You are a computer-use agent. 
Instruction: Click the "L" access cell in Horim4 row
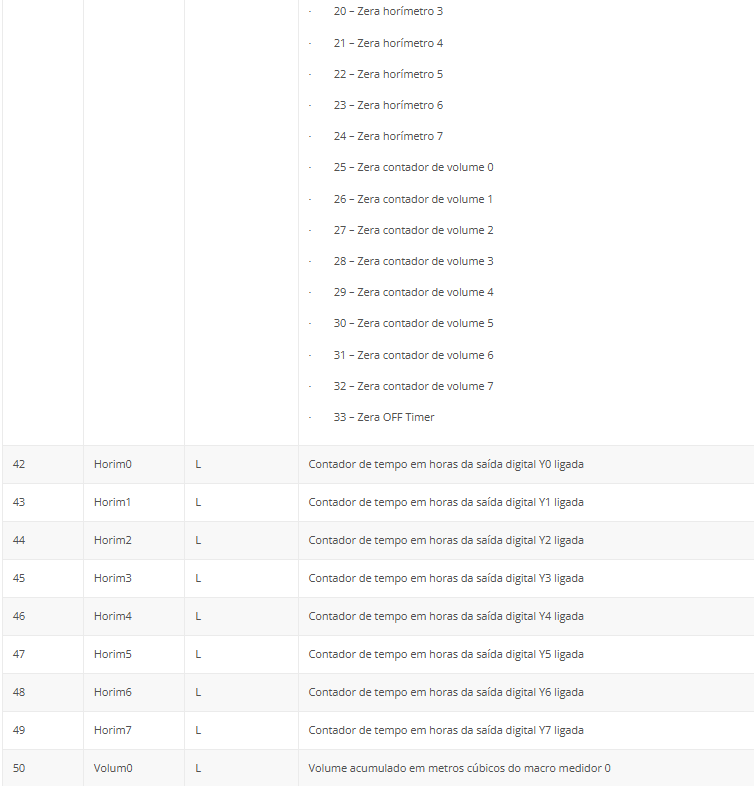(x=198, y=616)
